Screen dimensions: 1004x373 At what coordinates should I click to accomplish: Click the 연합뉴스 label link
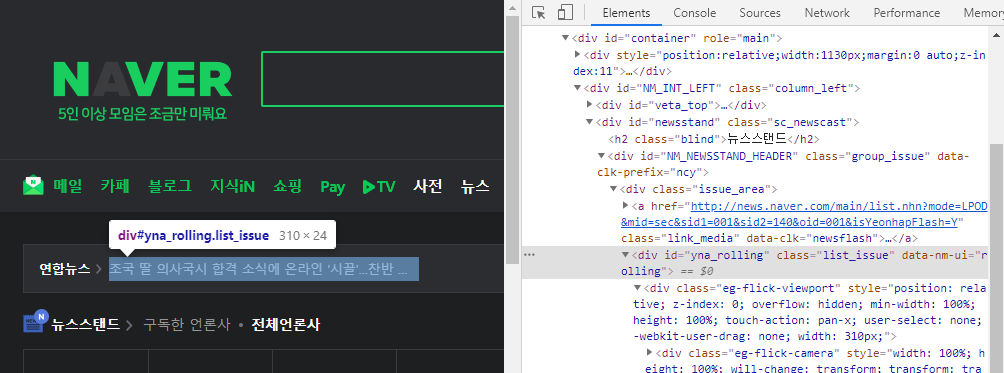point(65,269)
